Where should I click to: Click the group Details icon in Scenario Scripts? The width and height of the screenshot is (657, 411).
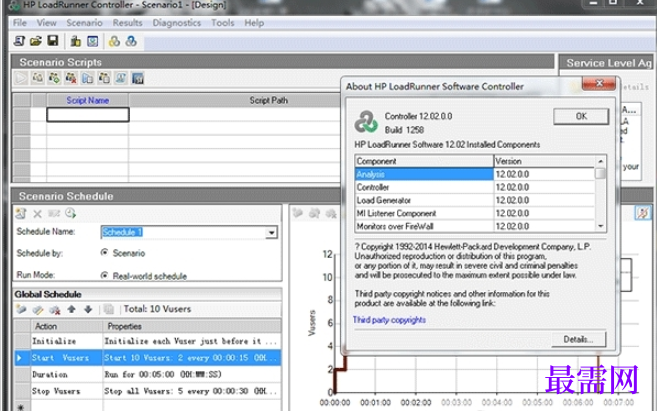tap(104, 78)
